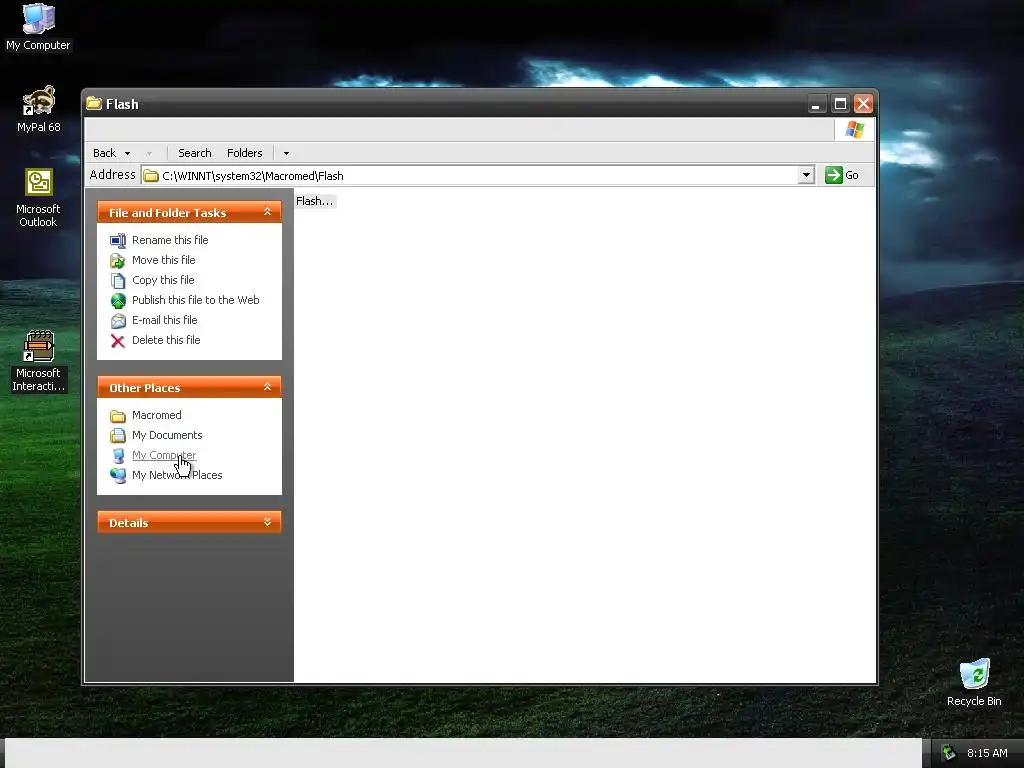Image resolution: width=1024 pixels, height=768 pixels.
Task: Click Copy this file link
Action: [163, 280]
